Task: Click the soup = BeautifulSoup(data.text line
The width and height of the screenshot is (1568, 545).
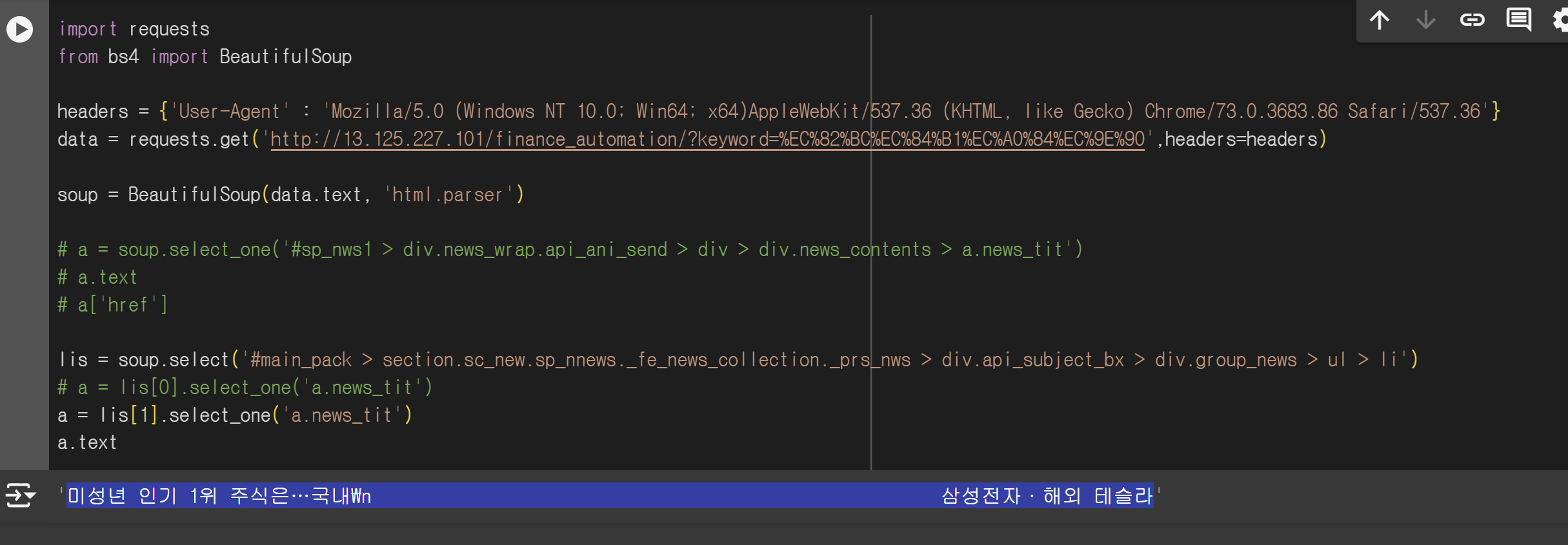Action: (x=290, y=194)
